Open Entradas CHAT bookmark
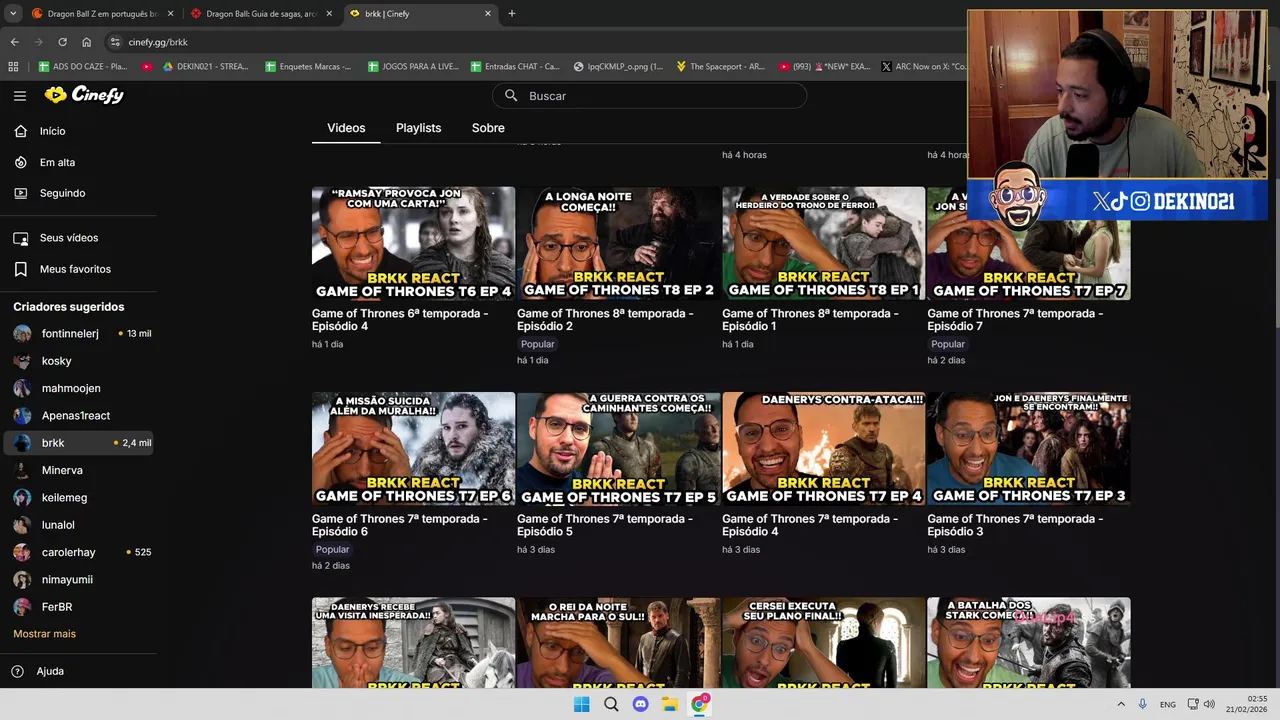The width and height of the screenshot is (1280, 720). click(515, 67)
